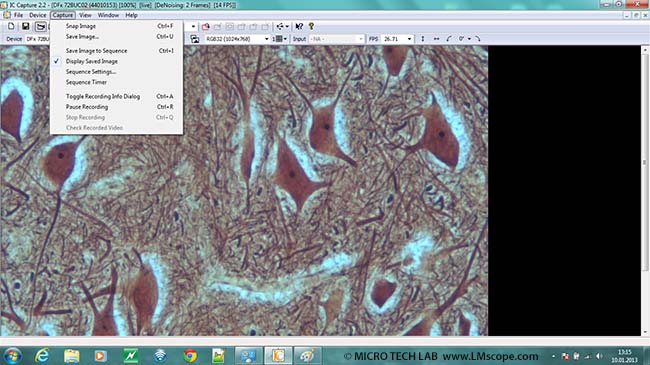Open the File menu
This screenshot has height=365, width=650.
click(19, 15)
